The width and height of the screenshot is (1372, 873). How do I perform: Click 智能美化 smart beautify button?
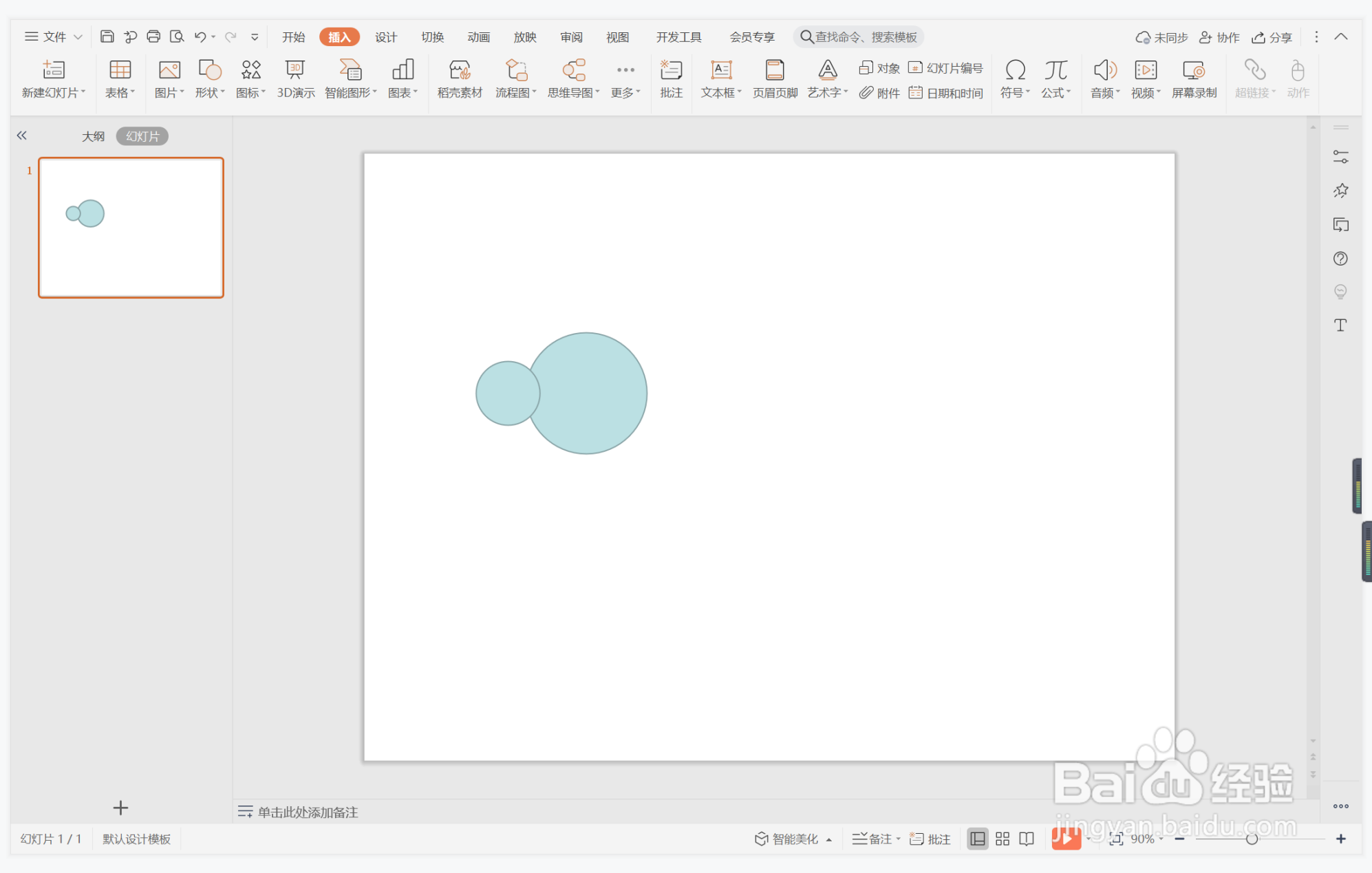pyautogui.click(x=787, y=839)
